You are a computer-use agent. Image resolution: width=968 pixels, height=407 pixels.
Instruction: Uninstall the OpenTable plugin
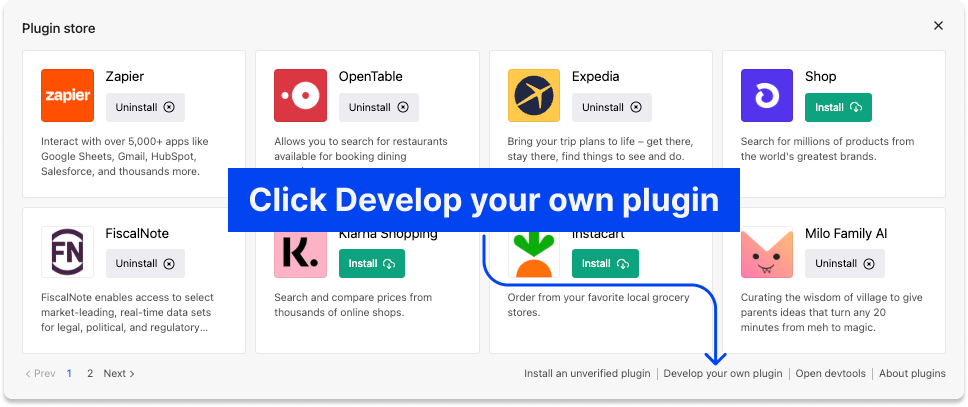point(378,107)
